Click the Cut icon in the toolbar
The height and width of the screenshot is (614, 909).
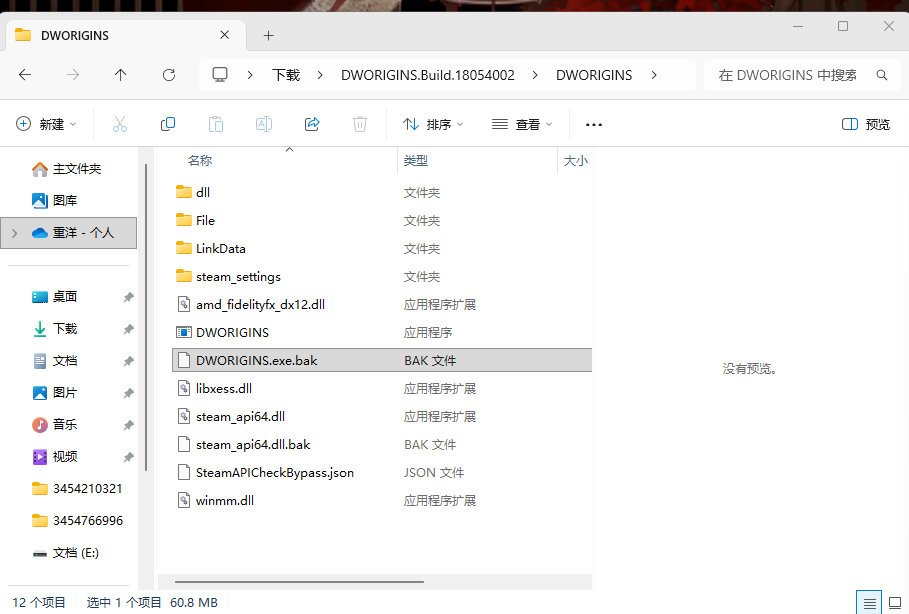click(120, 124)
